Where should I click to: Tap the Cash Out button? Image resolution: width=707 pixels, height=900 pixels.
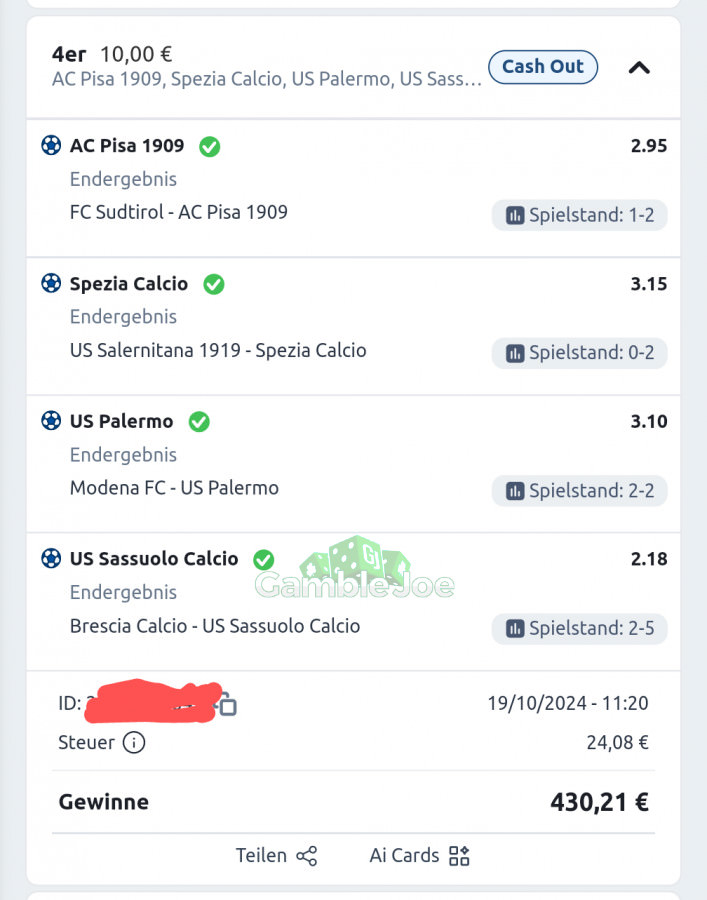[543, 67]
